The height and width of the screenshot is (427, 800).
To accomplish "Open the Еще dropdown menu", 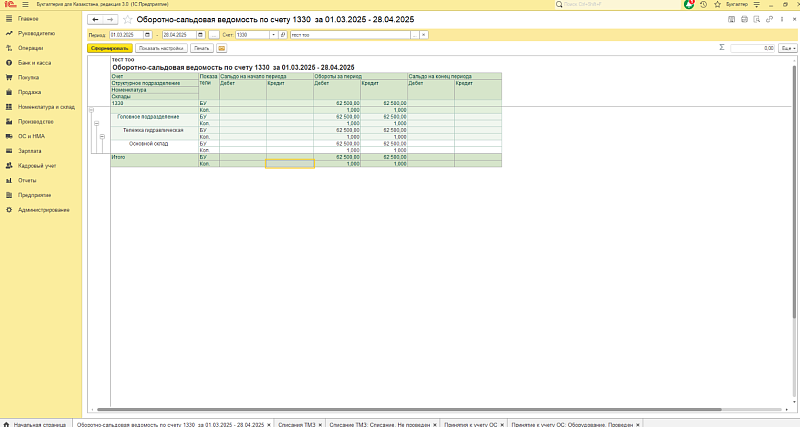I will pyautogui.click(x=789, y=47).
